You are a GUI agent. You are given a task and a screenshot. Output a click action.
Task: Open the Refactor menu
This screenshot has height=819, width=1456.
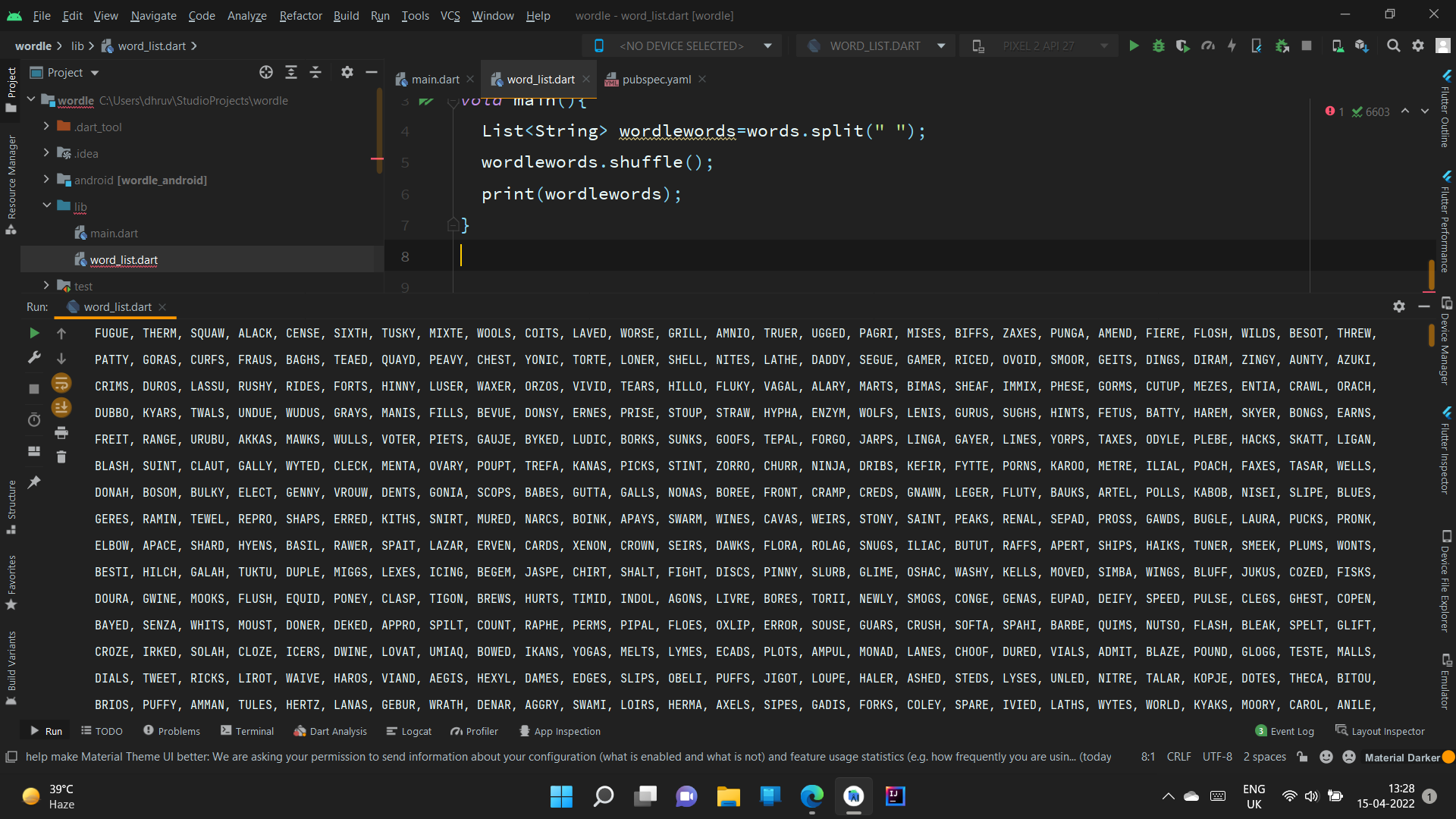[x=300, y=16]
